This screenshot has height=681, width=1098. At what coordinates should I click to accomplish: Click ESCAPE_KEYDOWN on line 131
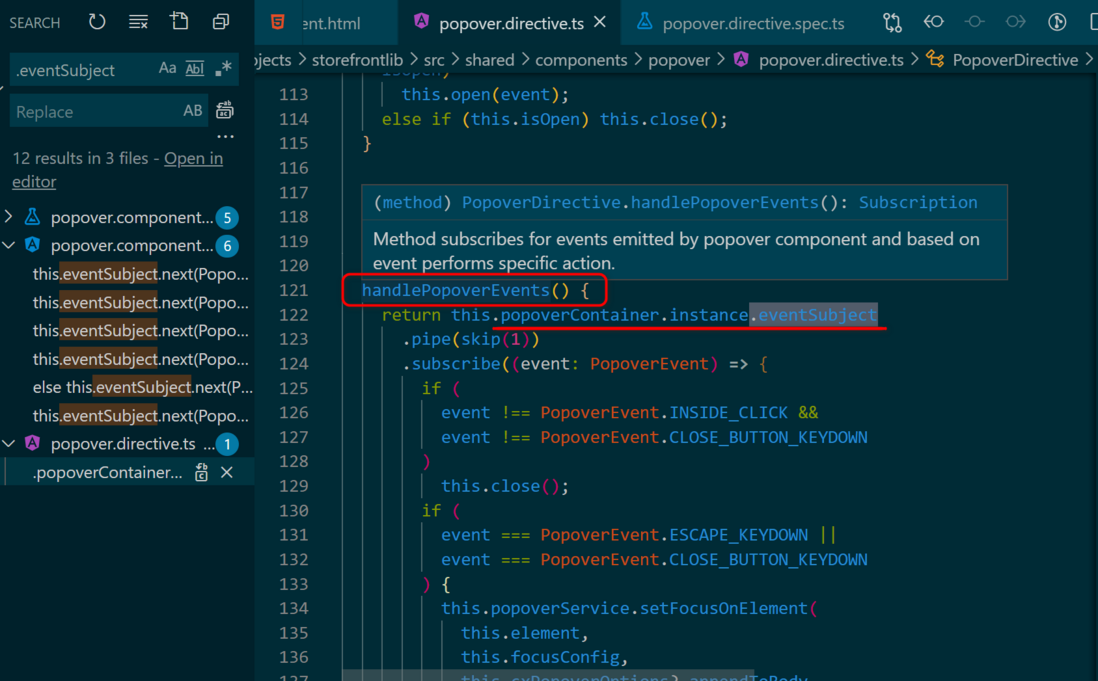tap(738, 535)
